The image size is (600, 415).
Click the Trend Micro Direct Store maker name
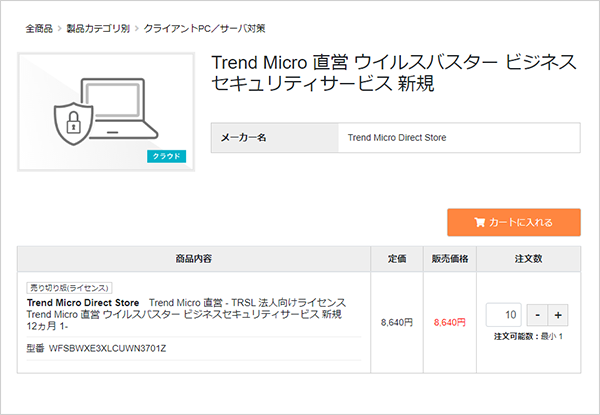tap(396, 137)
